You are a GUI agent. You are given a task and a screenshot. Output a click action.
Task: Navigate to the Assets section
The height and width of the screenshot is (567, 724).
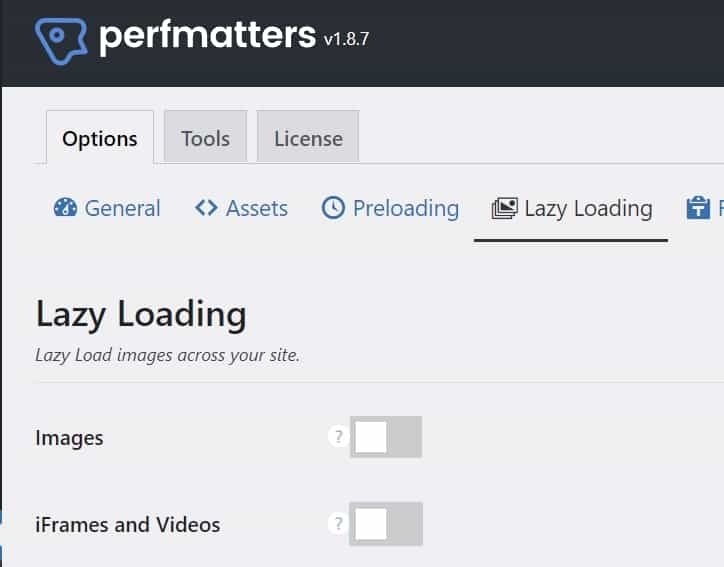click(x=257, y=208)
